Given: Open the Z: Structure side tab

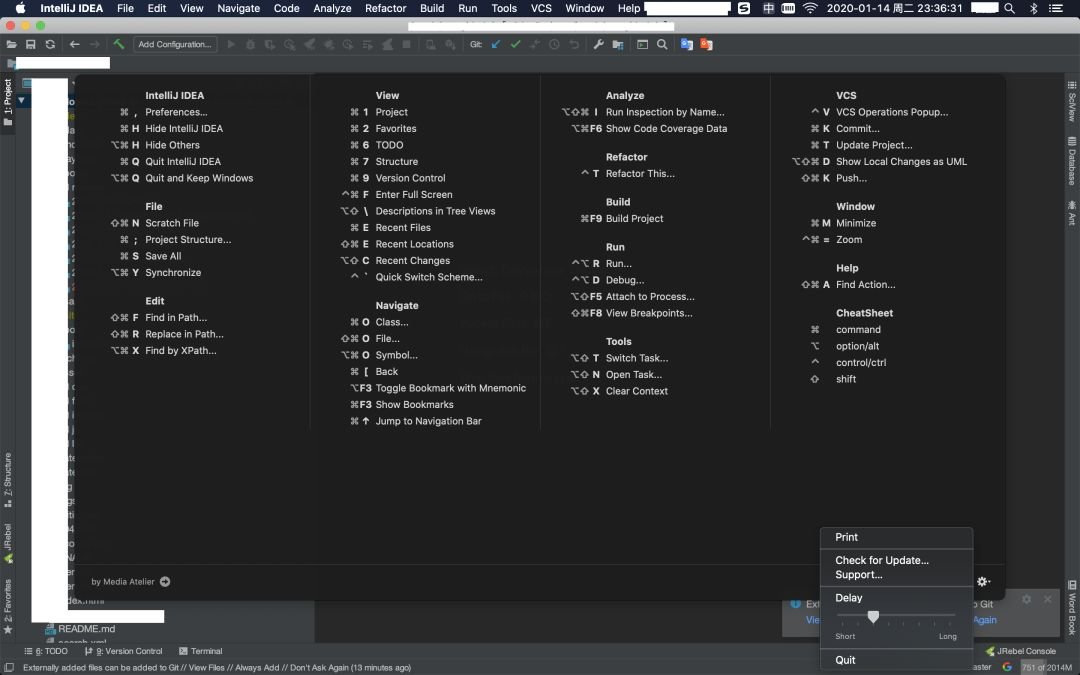Looking at the screenshot, I should 8,480.
